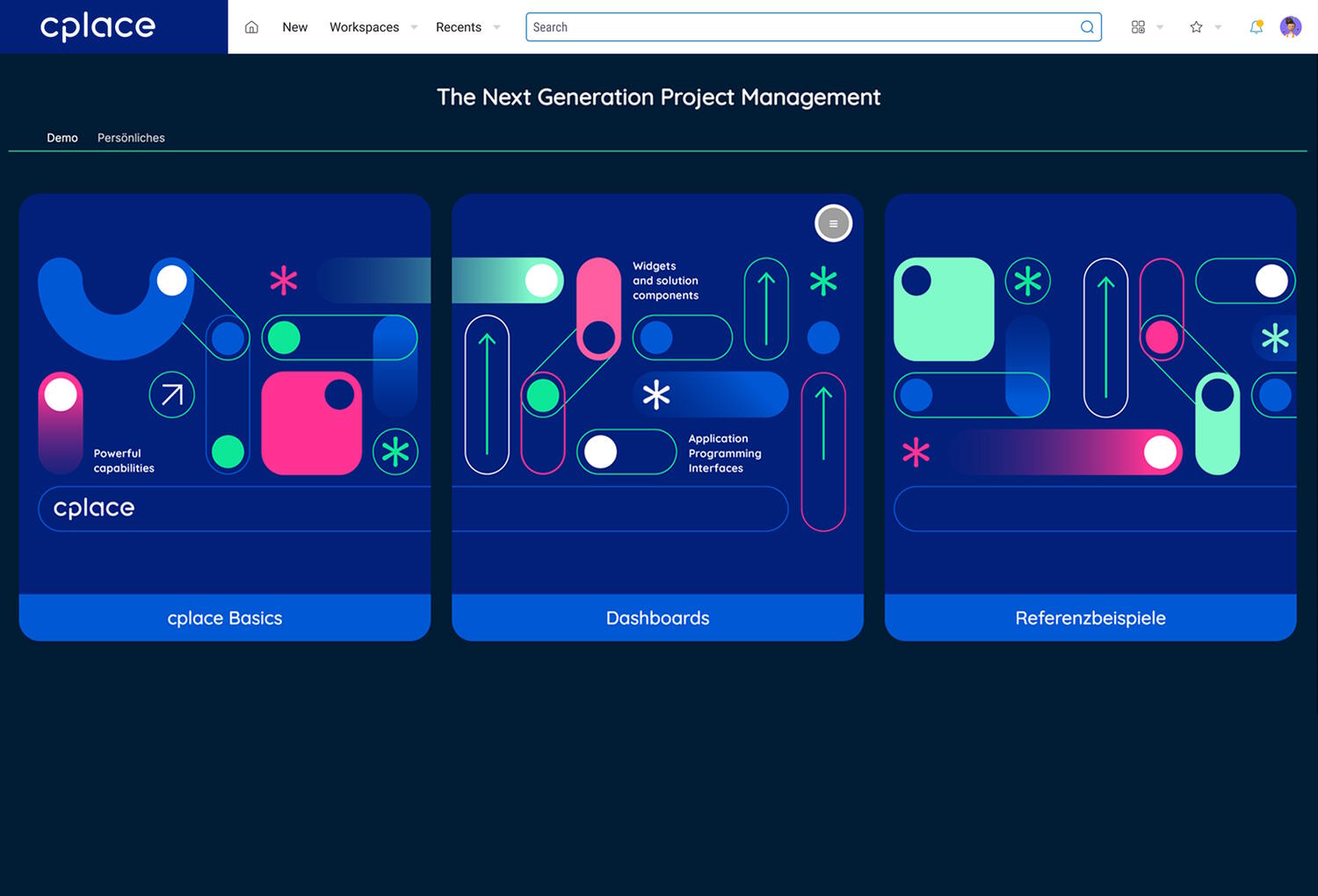The height and width of the screenshot is (896, 1318).
Task: Expand the Workspaces dropdown arrow
Action: tap(414, 27)
